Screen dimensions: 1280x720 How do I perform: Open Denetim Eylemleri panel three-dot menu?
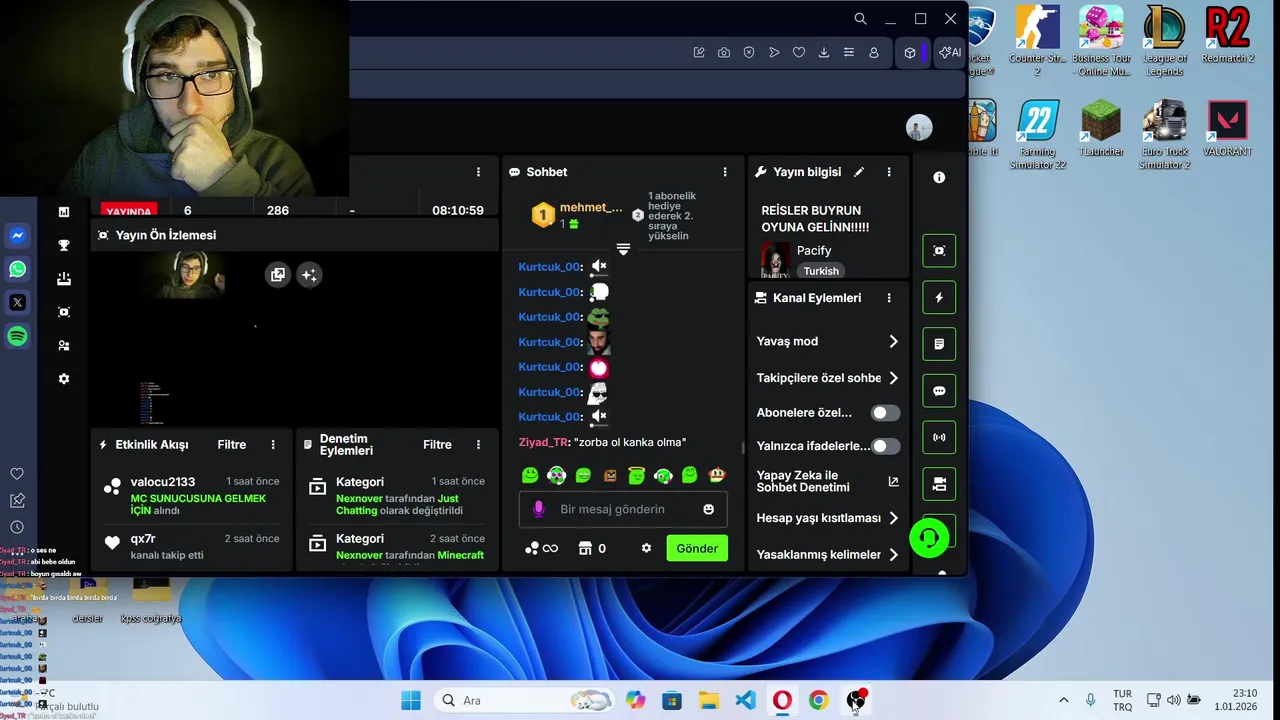tap(478, 445)
